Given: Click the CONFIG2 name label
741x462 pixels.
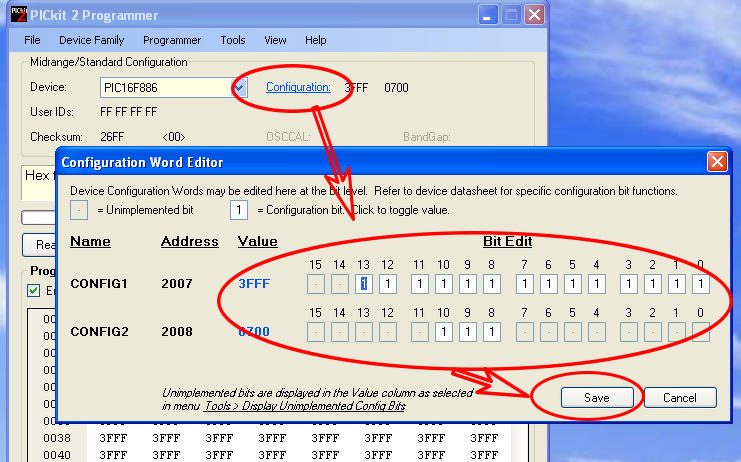Looking at the screenshot, I should 99,332.
